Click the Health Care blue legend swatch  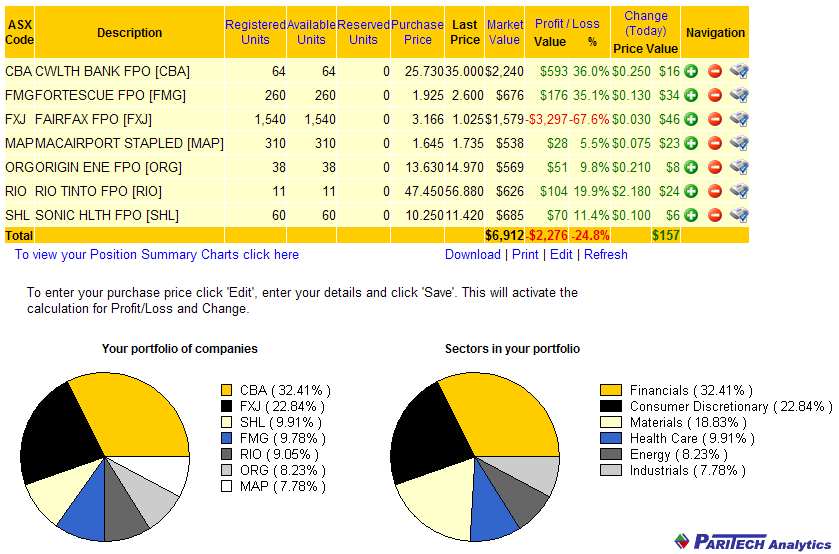pos(611,438)
